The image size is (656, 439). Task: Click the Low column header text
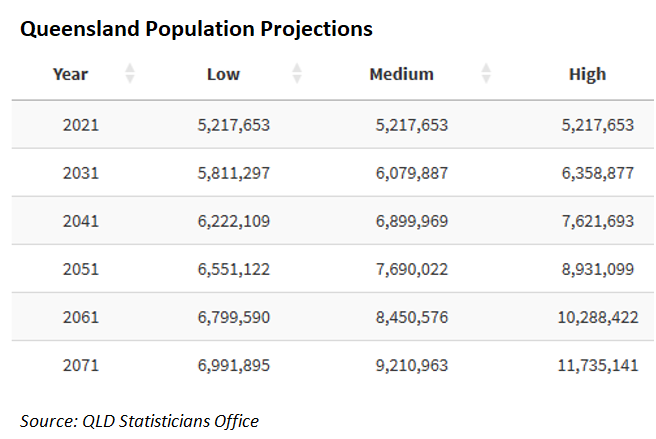coord(223,74)
